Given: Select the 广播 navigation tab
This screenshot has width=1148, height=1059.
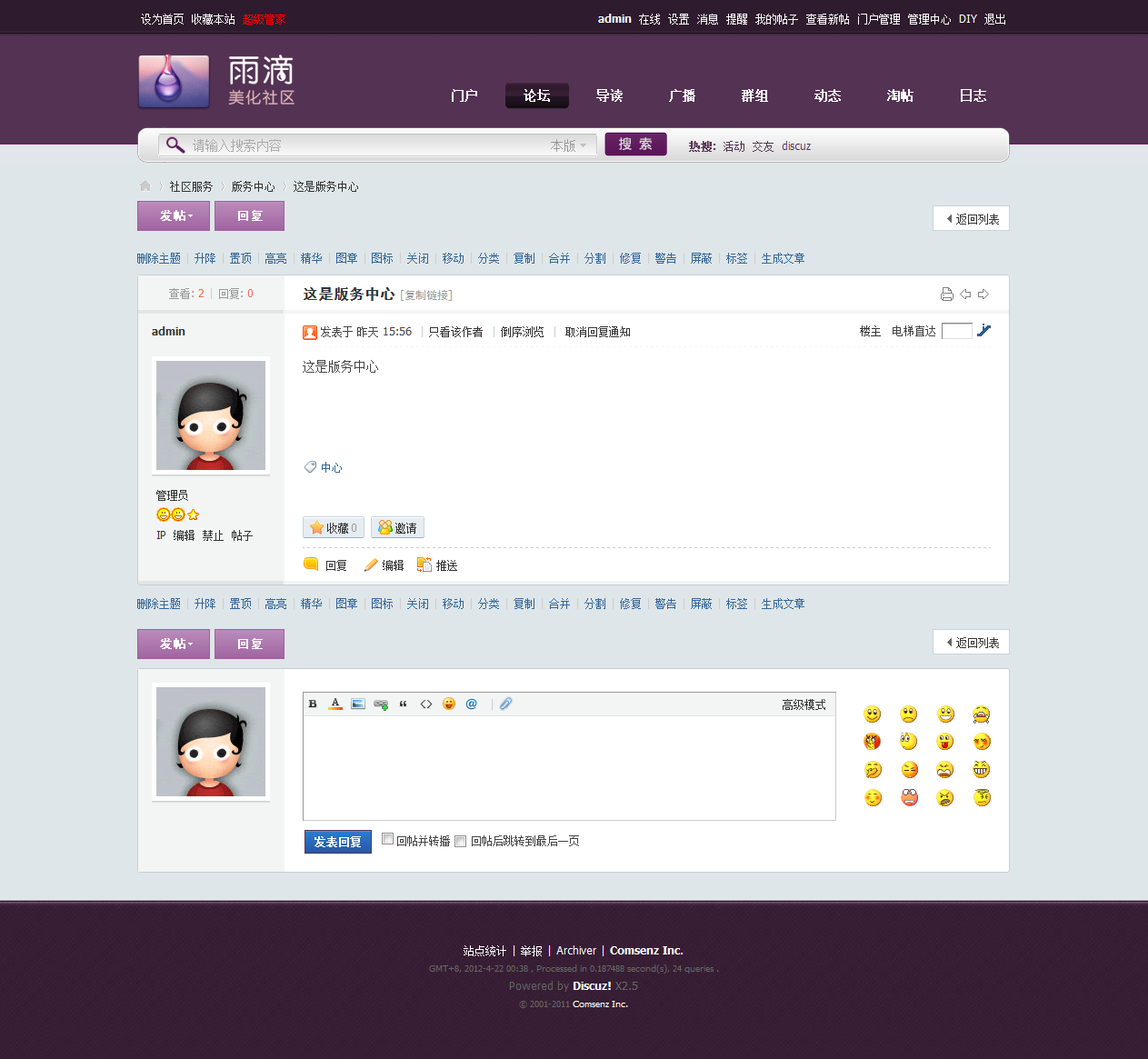Looking at the screenshot, I should point(683,95).
